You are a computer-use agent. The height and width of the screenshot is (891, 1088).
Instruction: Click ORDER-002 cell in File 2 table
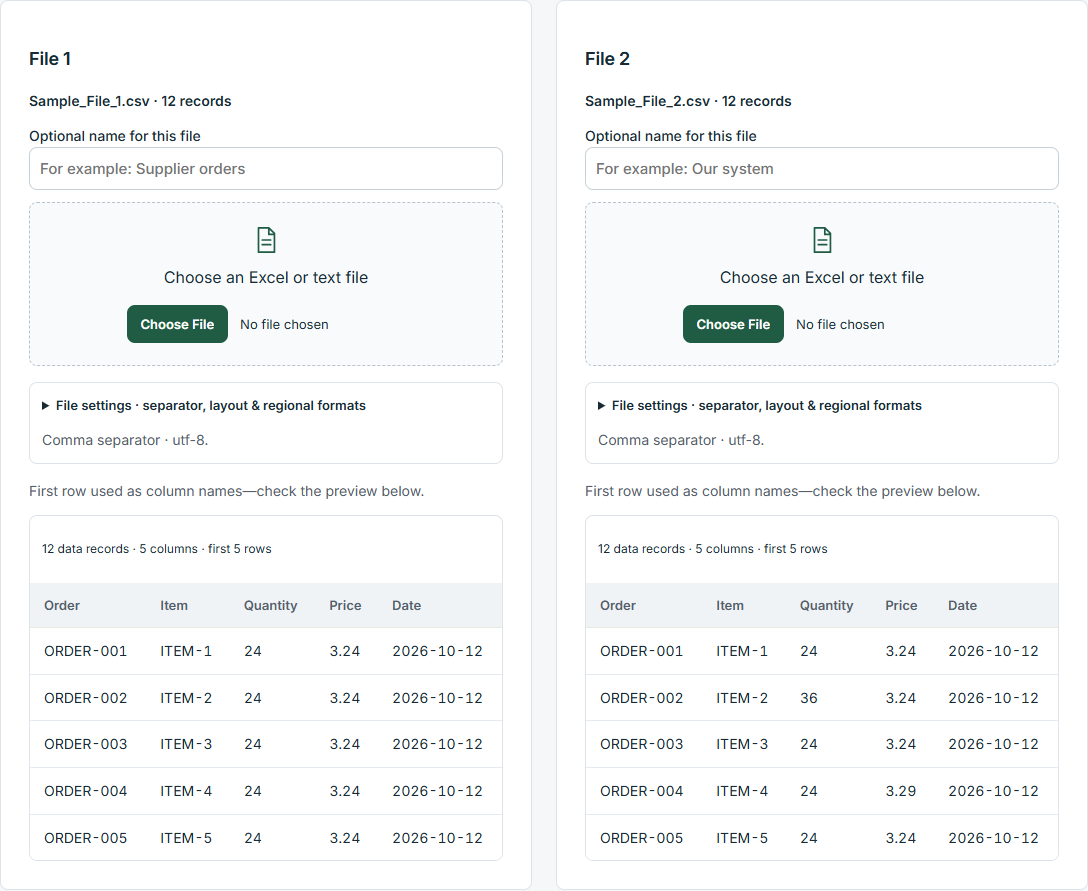[x=641, y=698]
